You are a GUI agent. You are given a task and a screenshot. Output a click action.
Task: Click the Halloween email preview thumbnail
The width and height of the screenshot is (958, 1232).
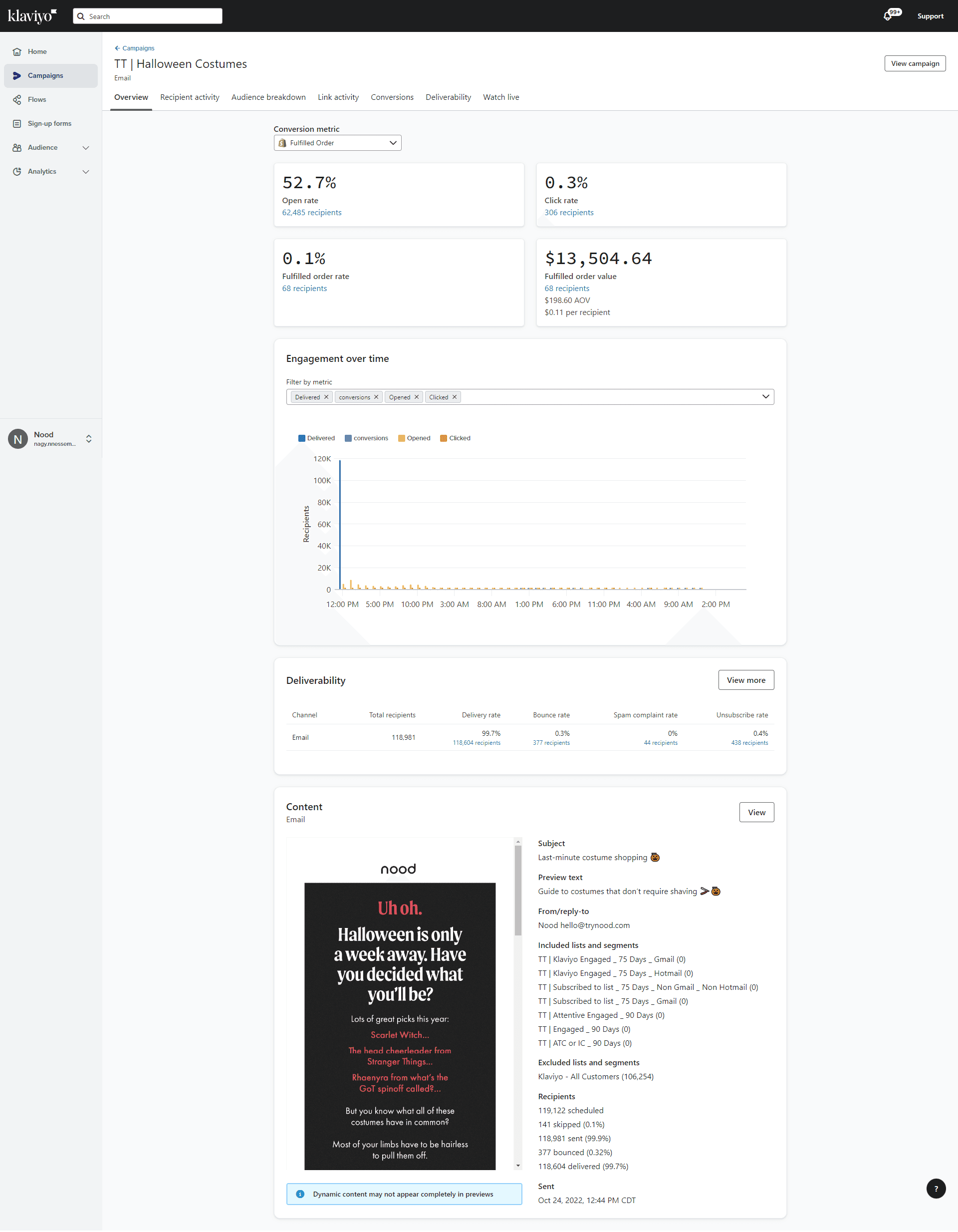click(400, 1026)
